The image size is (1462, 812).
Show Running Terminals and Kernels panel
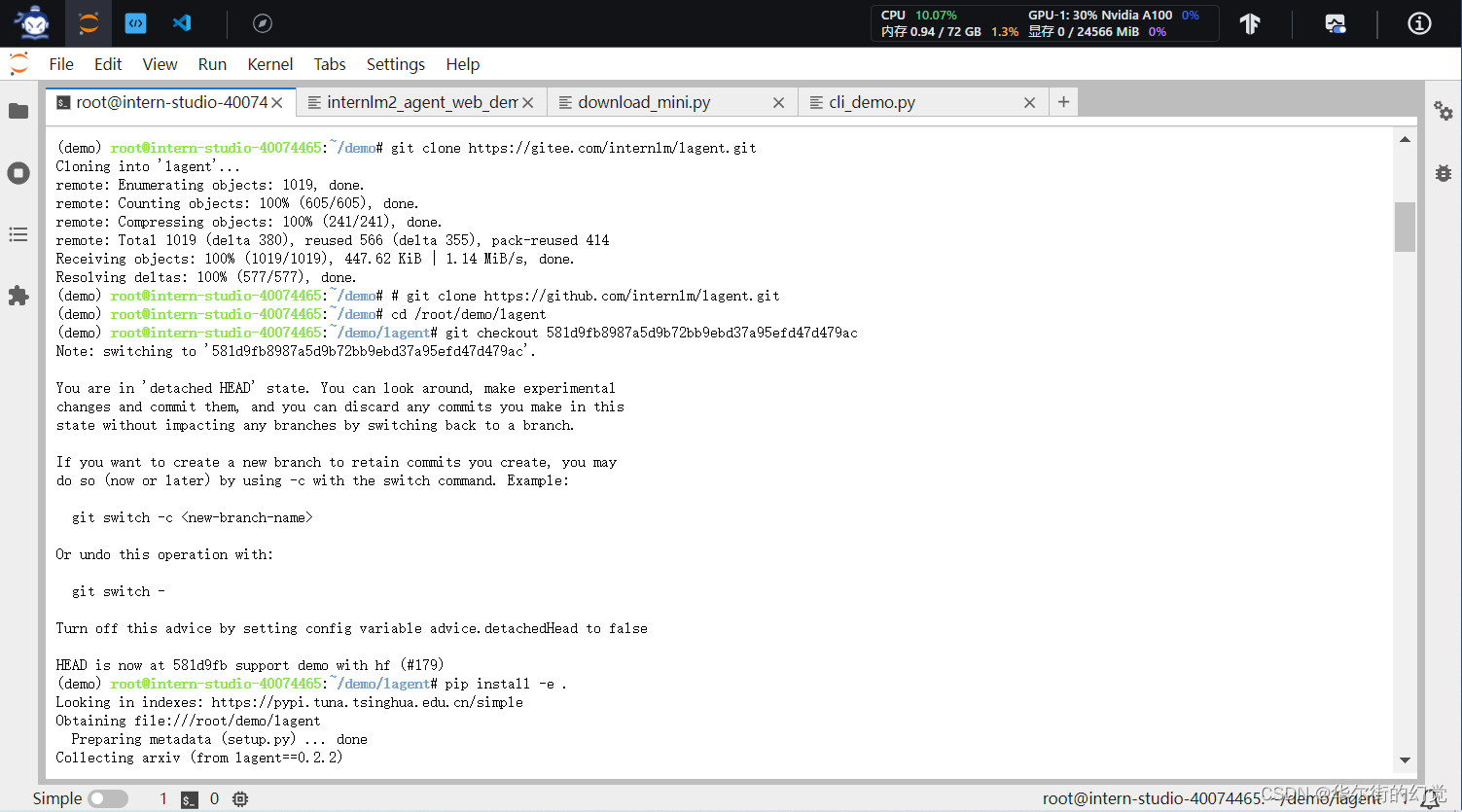click(18, 173)
